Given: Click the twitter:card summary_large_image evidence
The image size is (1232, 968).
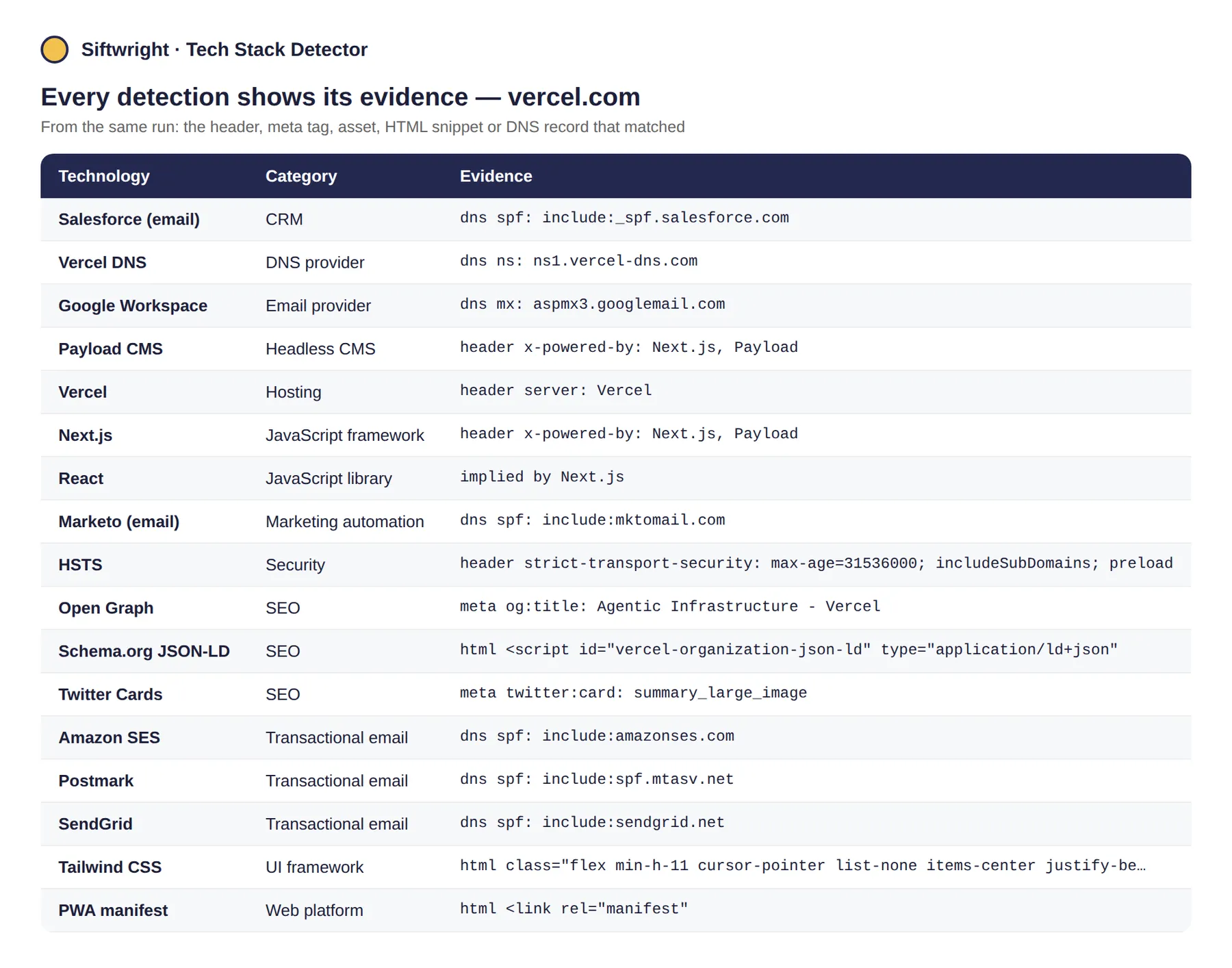Looking at the screenshot, I should point(633,692).
